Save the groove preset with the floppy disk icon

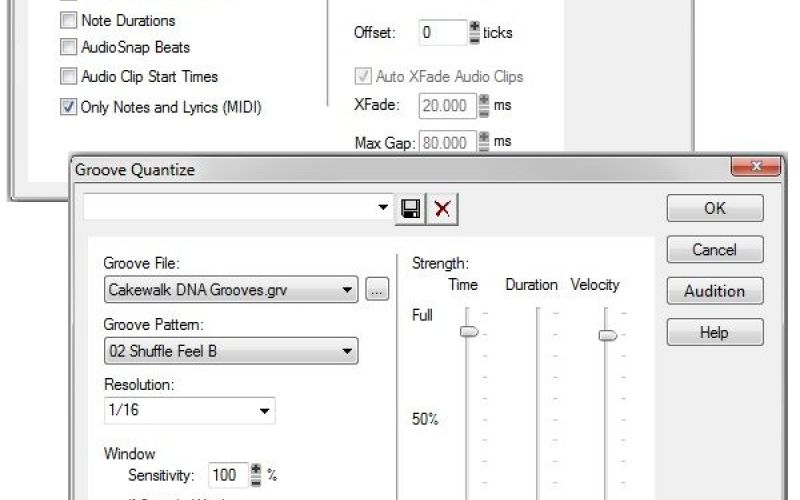(411, 208)
